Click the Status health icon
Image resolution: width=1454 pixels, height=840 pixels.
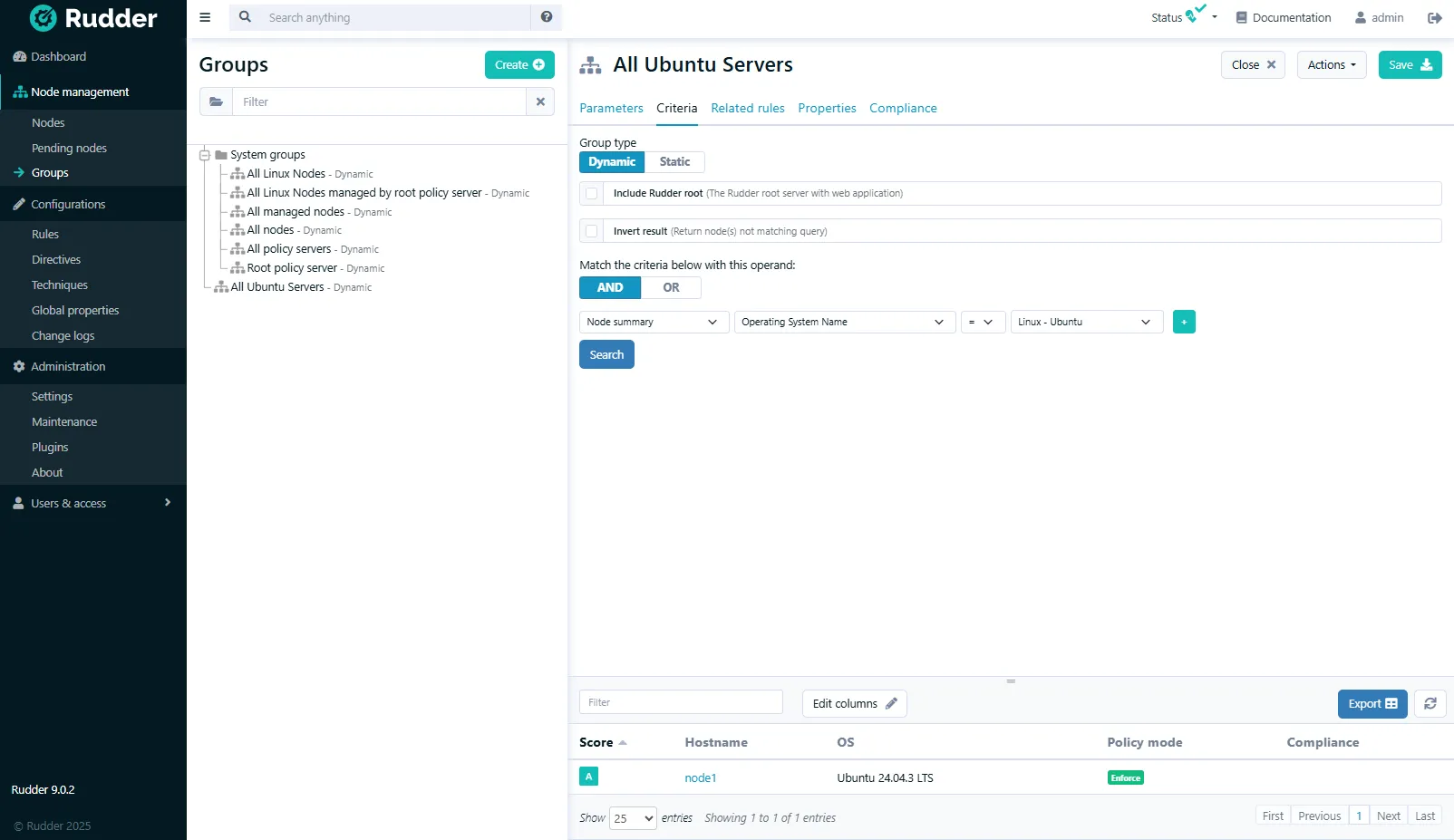1196,14
